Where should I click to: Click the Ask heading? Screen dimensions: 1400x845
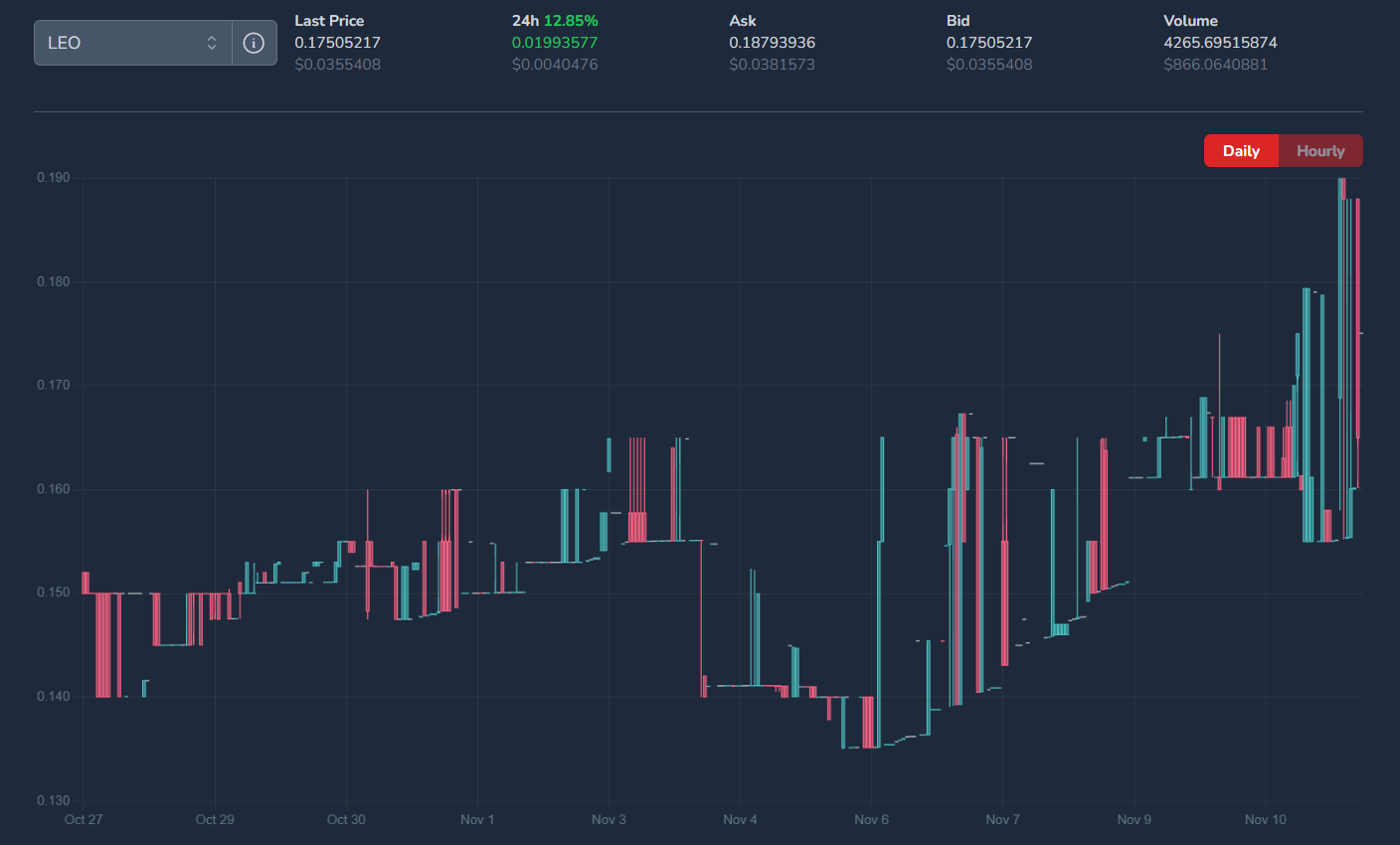click(743, 21)
